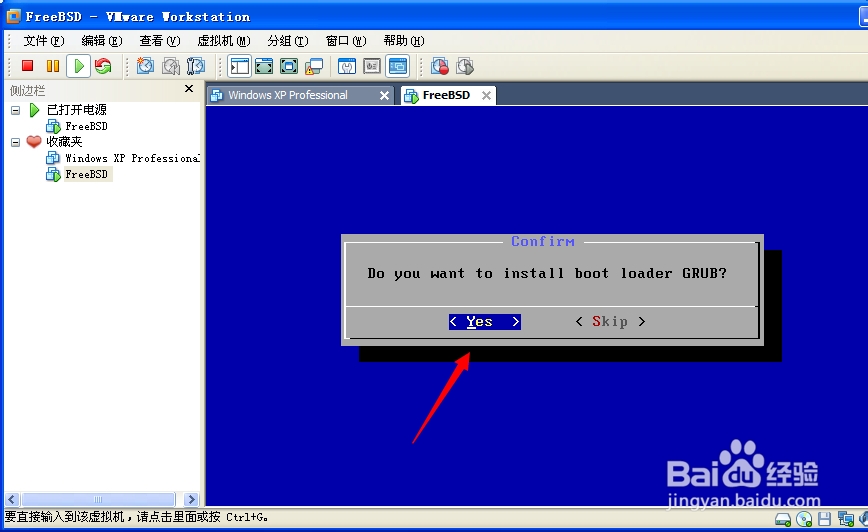Open the 文件(F) menu

[x=43, y=41]
